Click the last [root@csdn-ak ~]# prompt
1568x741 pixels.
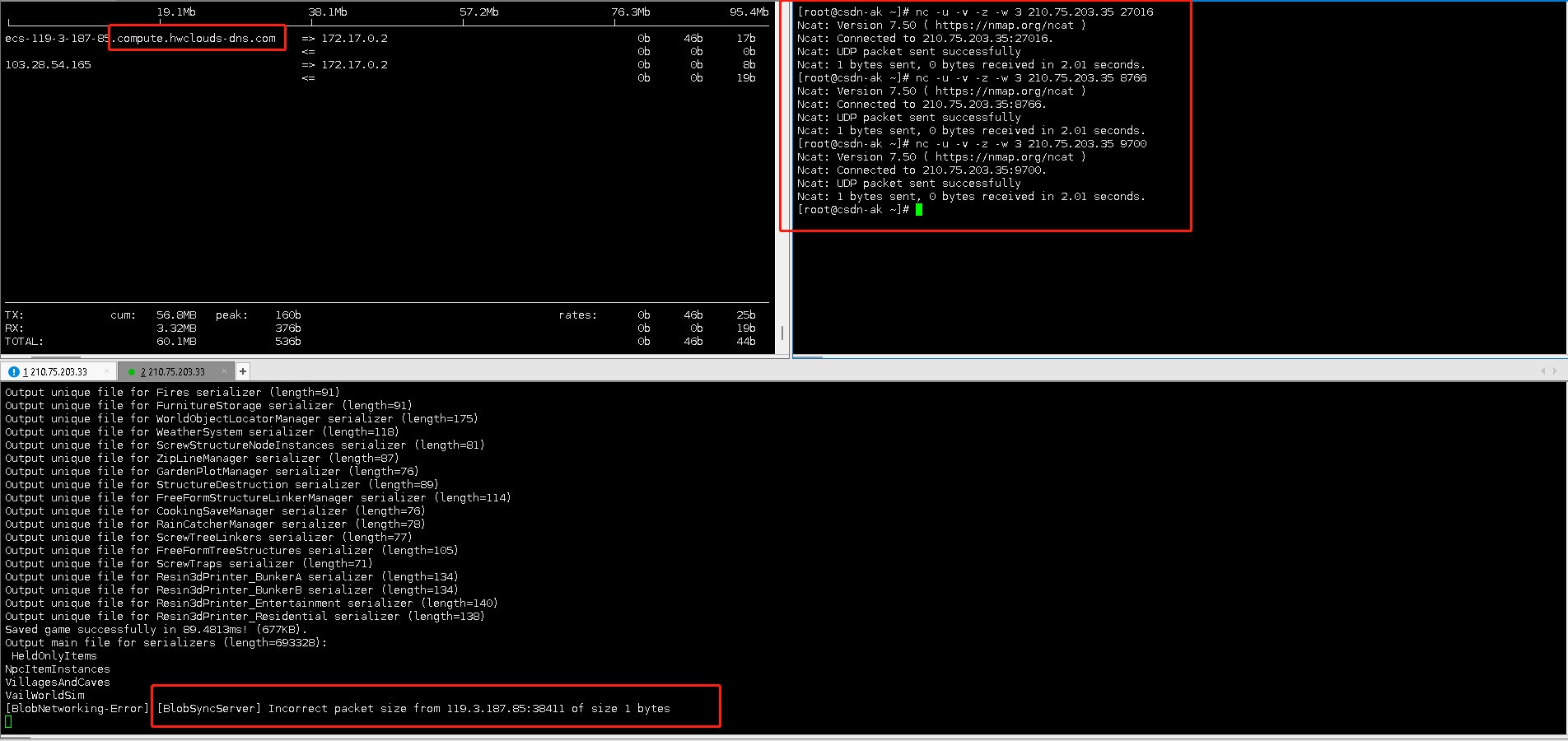pos(853,209)
